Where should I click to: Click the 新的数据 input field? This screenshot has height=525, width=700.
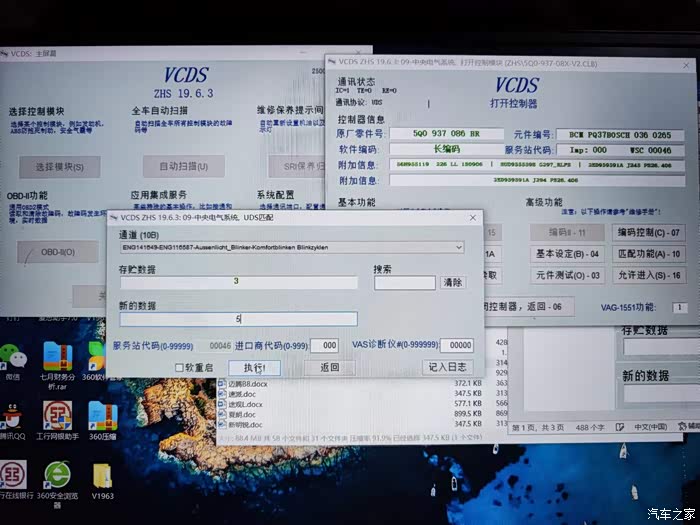coord(238,319)
